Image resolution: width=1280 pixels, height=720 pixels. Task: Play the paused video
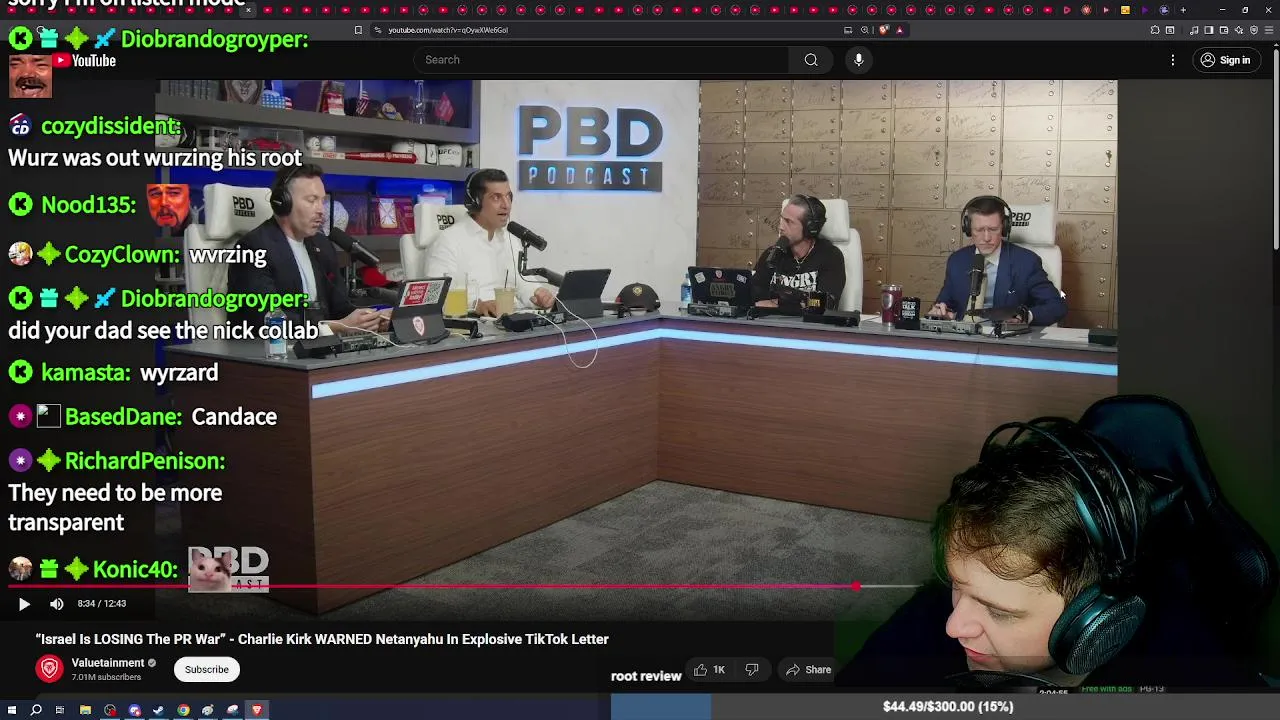(x=24, y=603)
